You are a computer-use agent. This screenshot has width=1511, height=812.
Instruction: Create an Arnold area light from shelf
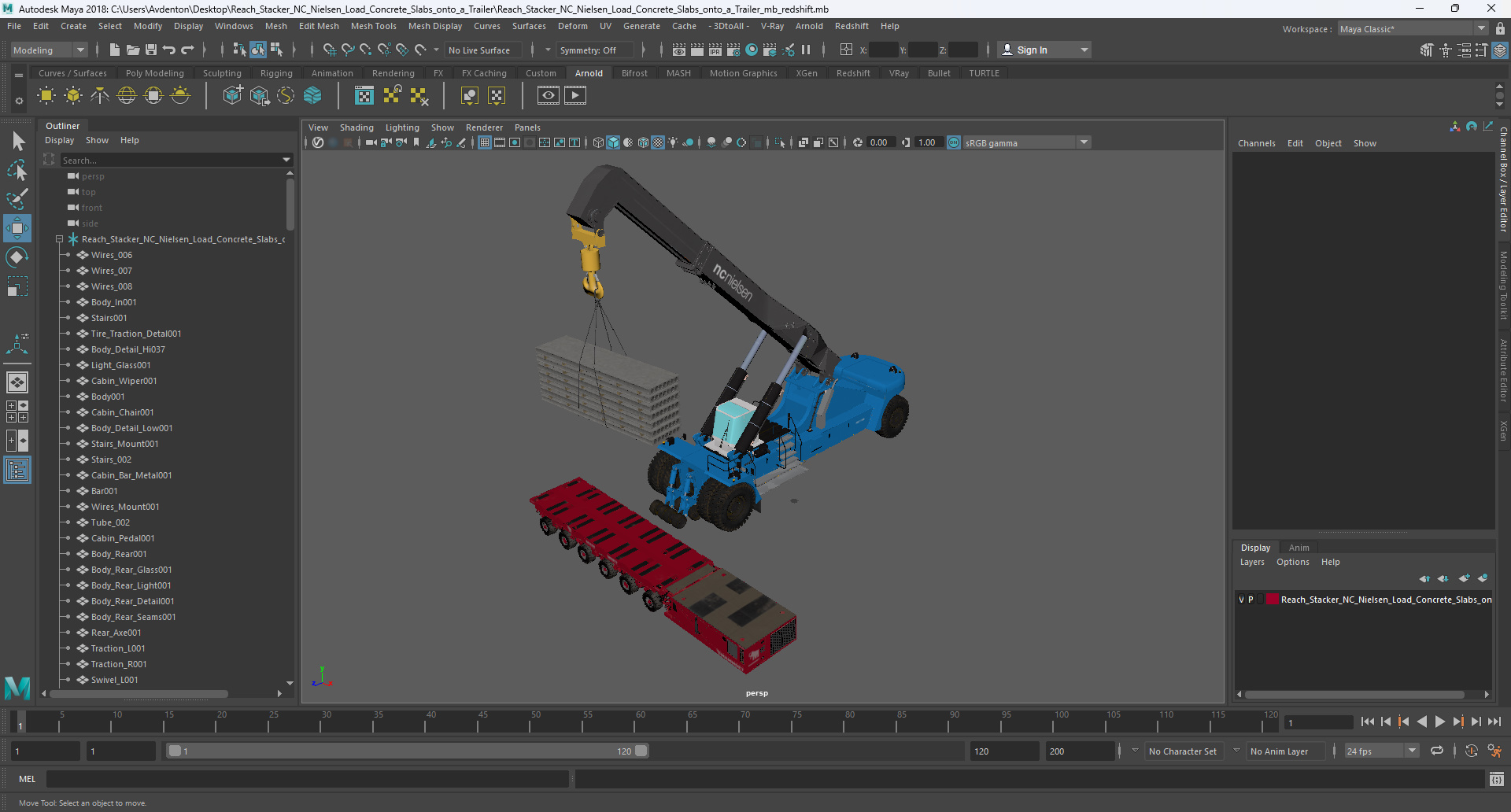(x=46, y=96)
